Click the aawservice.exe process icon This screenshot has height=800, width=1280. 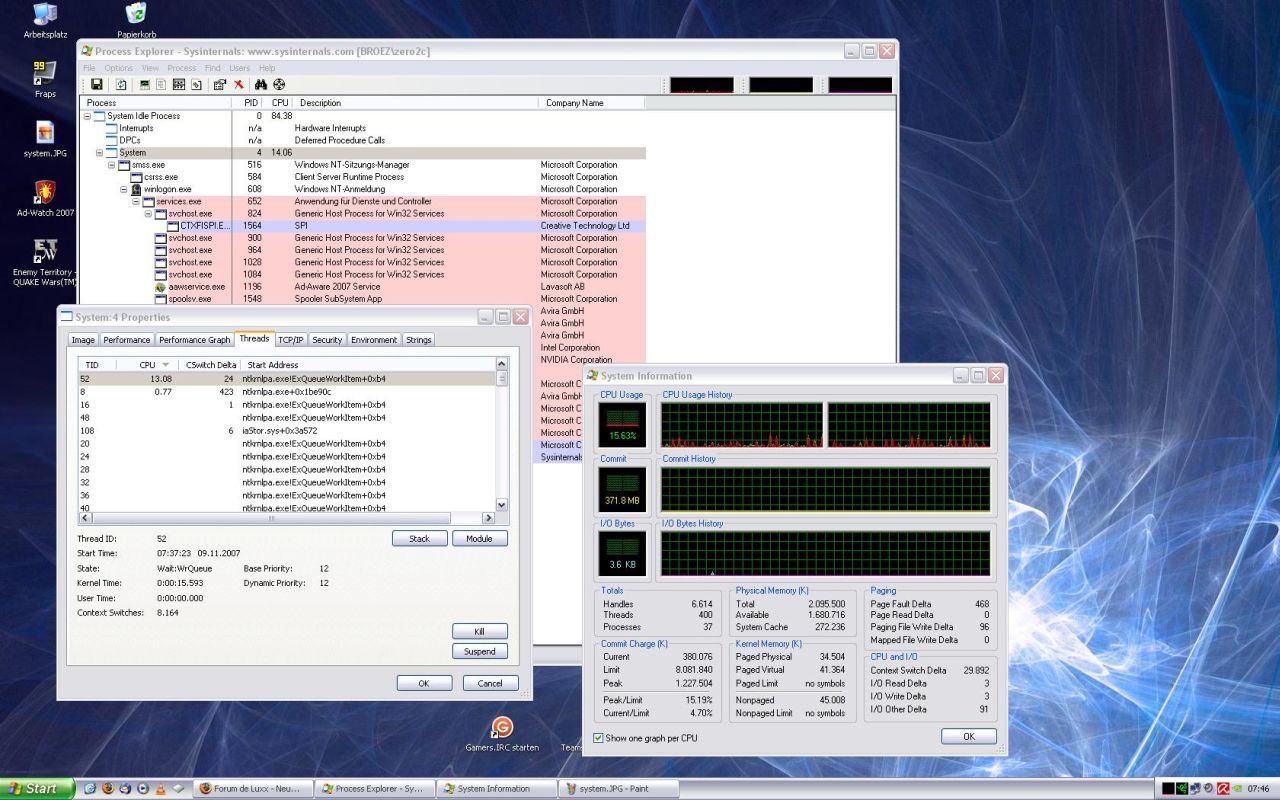coord(160,287)
